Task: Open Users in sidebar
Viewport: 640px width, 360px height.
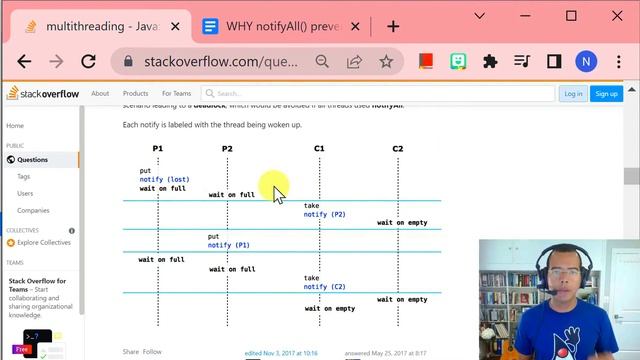Action: [25, 193]
